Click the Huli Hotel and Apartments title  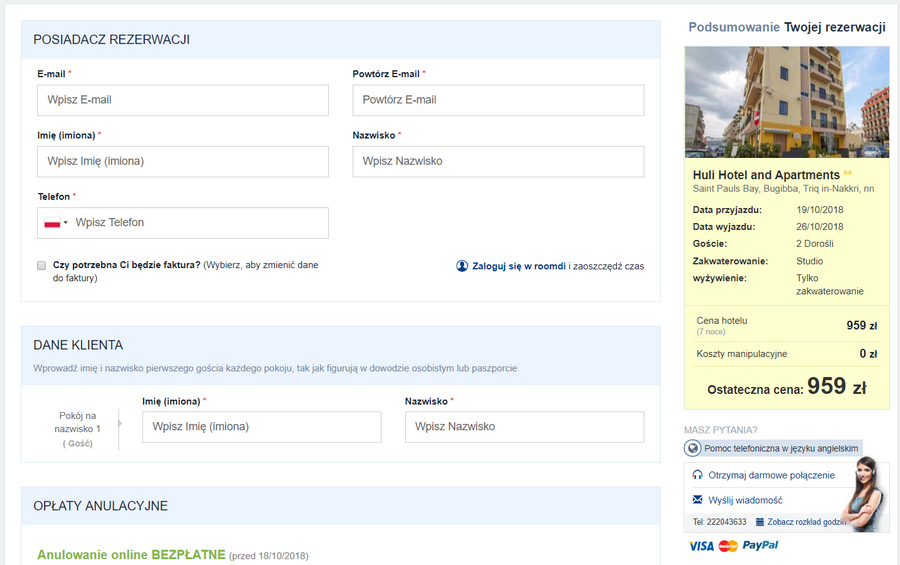tap(766, 175)
